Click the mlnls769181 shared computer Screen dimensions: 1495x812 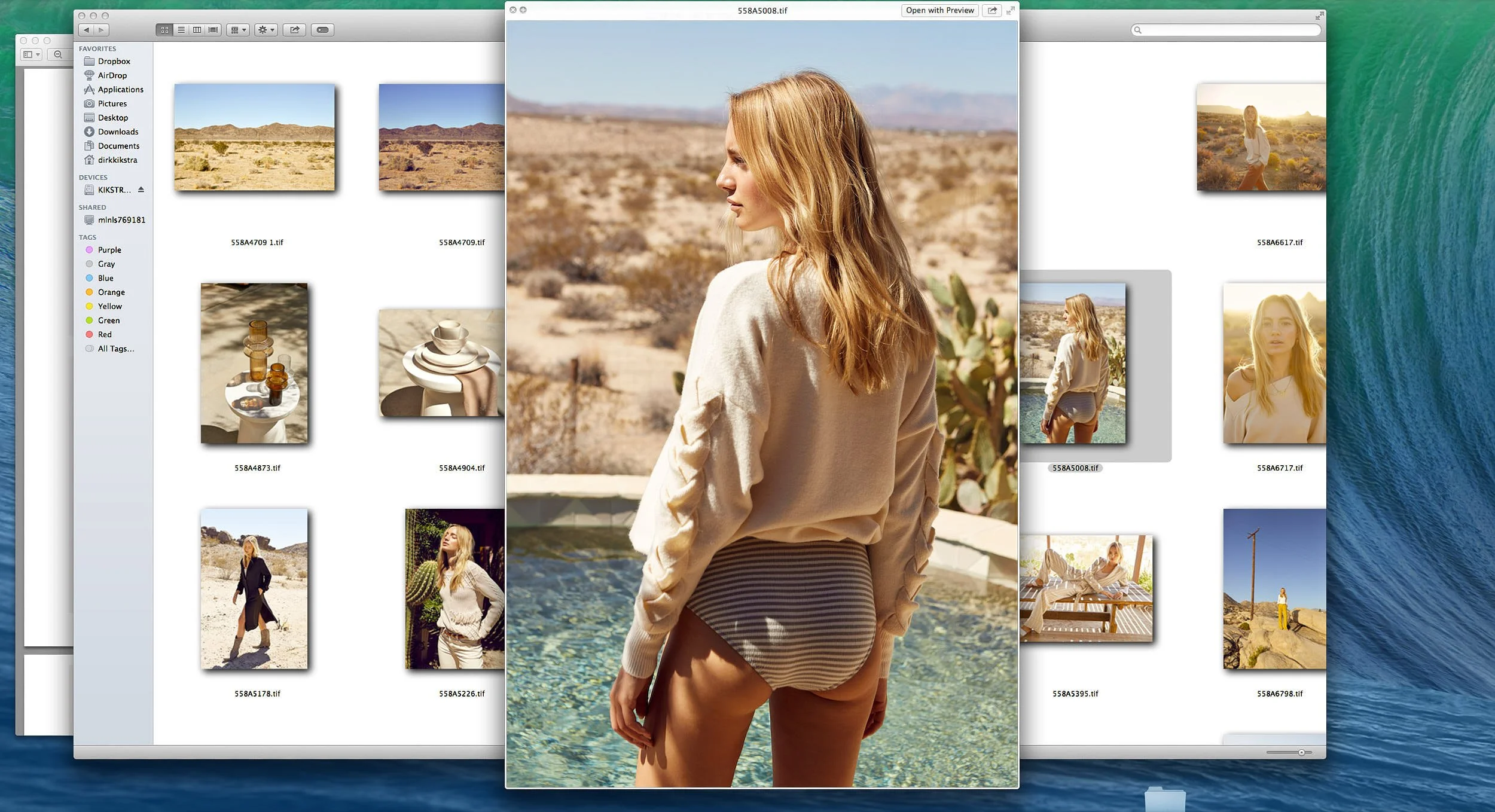click(121, 219)
